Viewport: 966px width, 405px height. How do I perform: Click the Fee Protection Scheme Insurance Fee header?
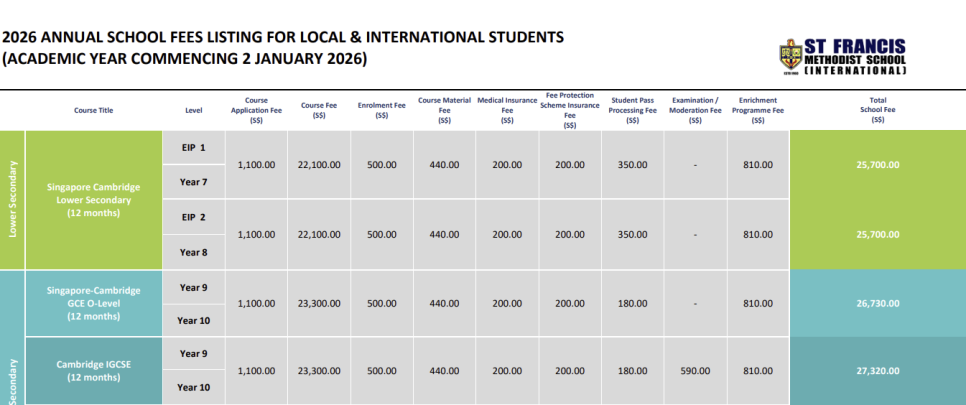[x=570, y=111]
